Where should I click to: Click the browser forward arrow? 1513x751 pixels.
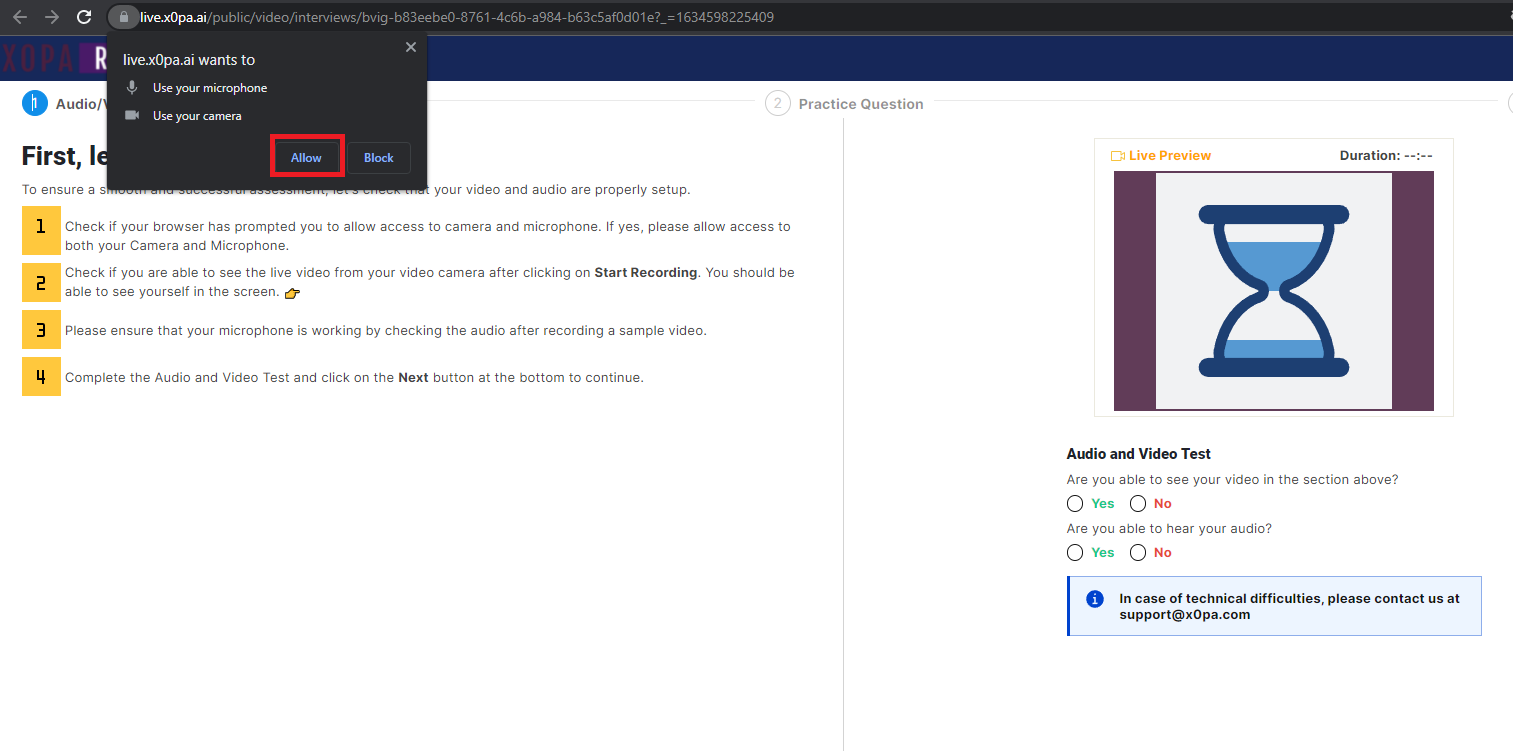point(52,17)
